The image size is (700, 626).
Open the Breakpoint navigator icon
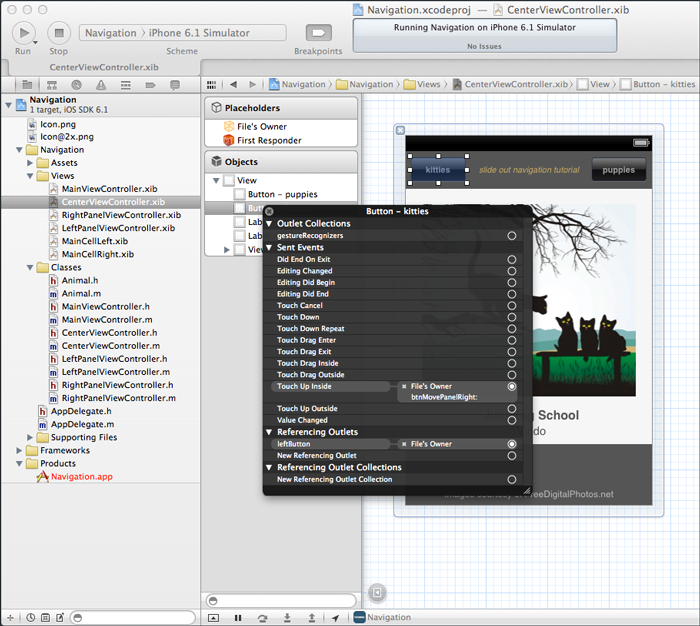150,84
